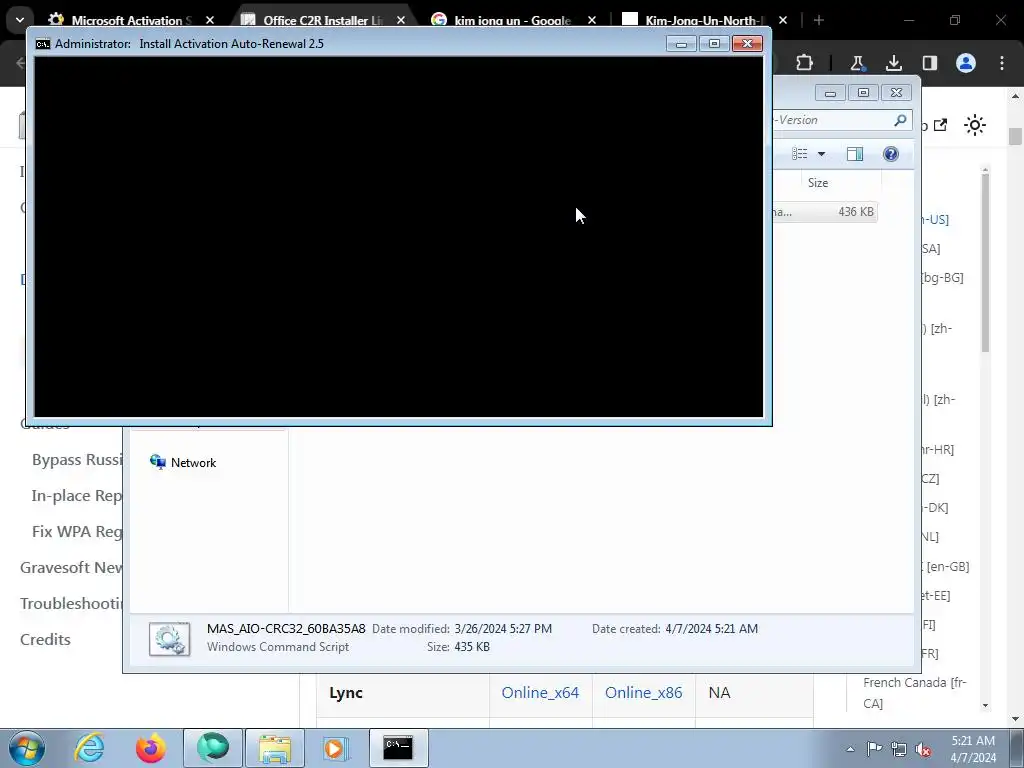Viewport: 1024px width, 768px height.
Task: Launch Firefox from taskbar
Action: [x=151, y=748]
